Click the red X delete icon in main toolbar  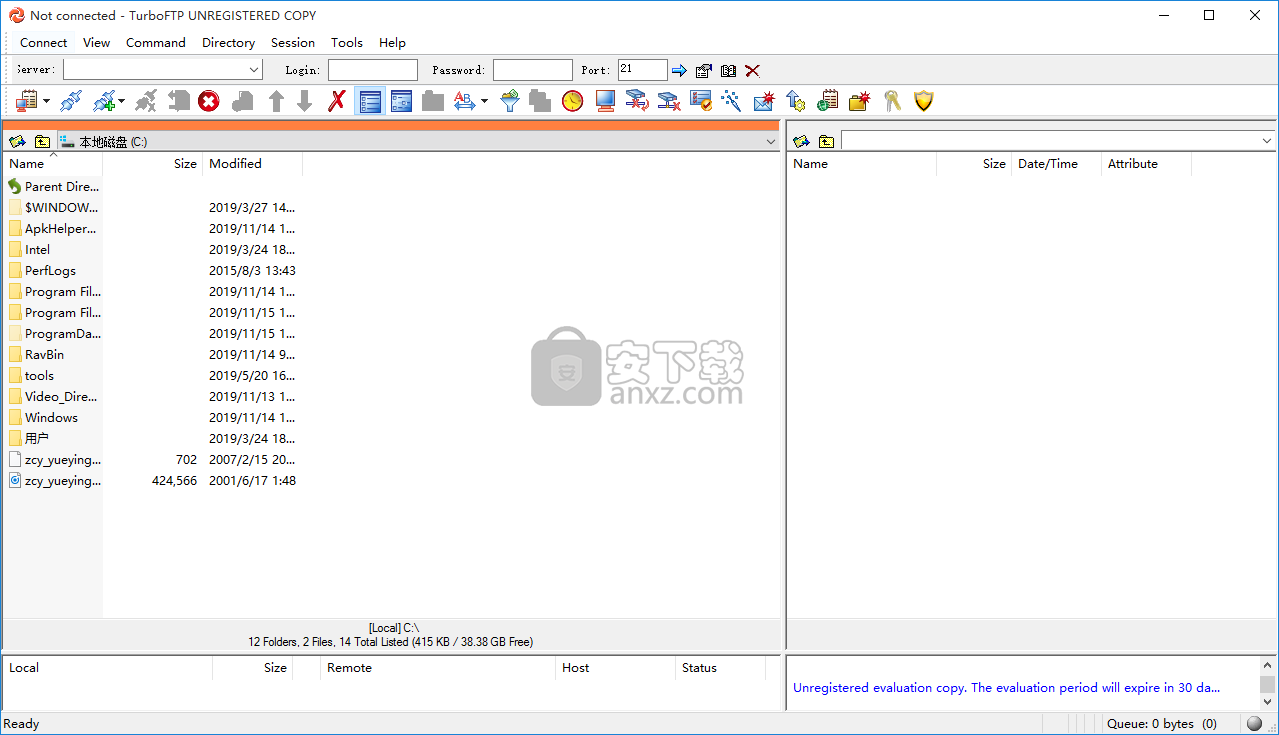(x=337, y=101)
